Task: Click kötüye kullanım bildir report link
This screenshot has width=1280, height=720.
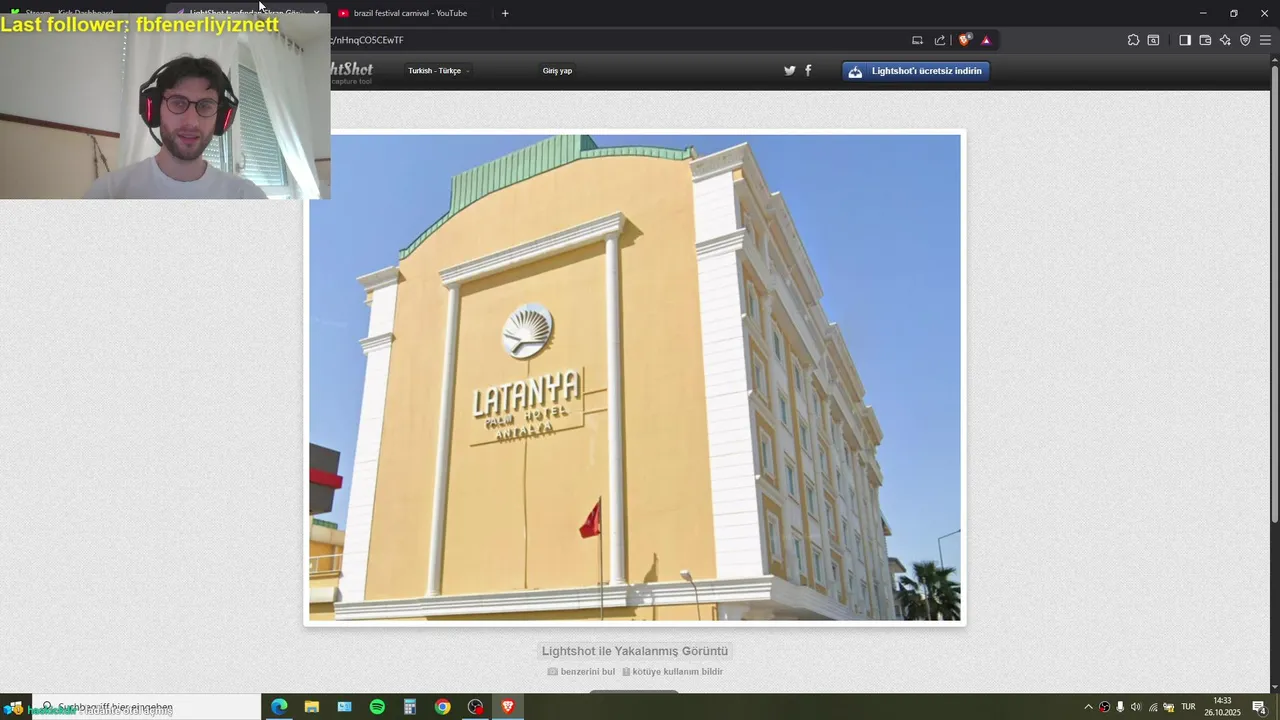Action: (x=672, y=672)
